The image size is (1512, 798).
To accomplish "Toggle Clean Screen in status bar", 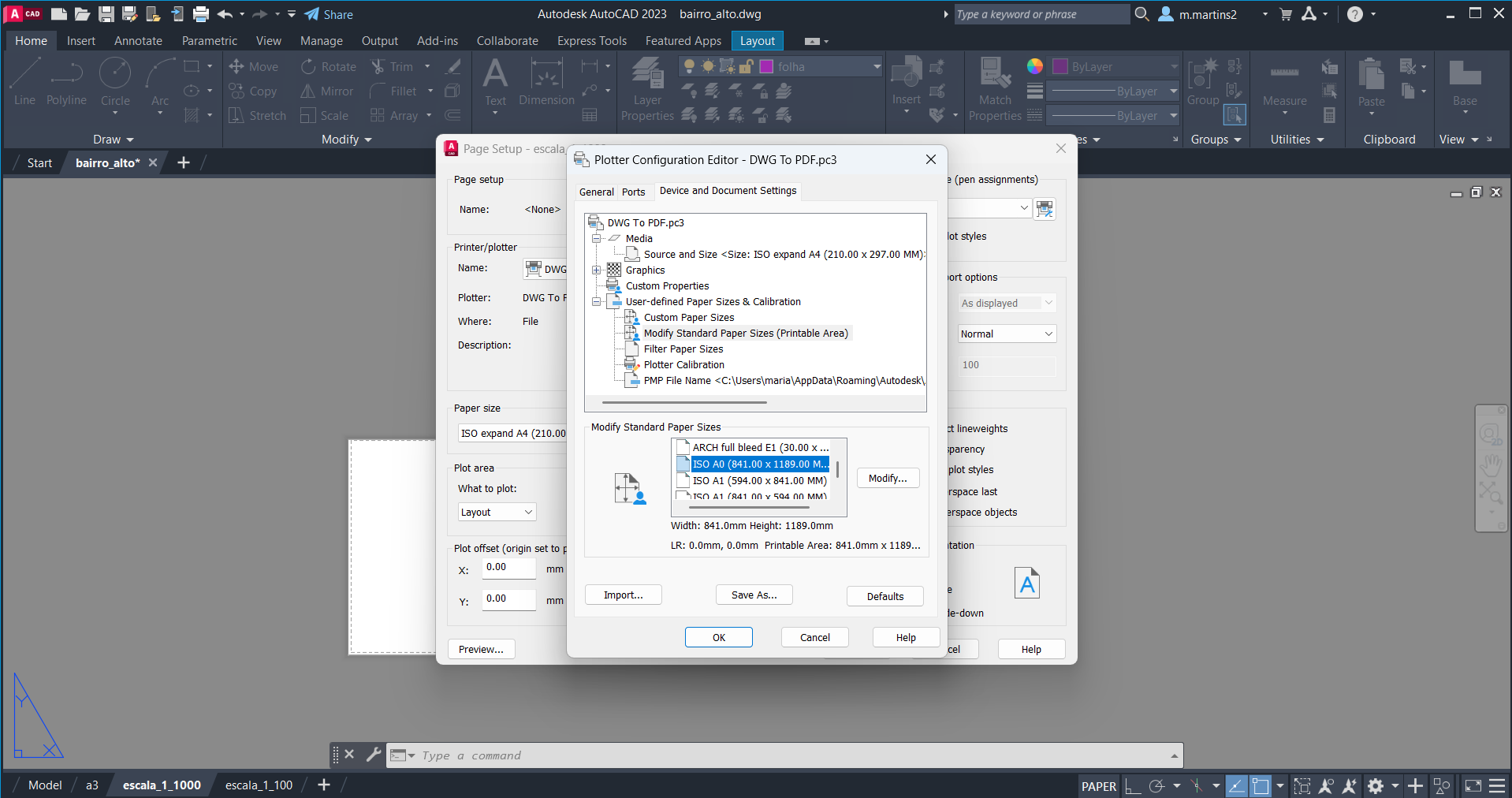I will point(1473,786).
